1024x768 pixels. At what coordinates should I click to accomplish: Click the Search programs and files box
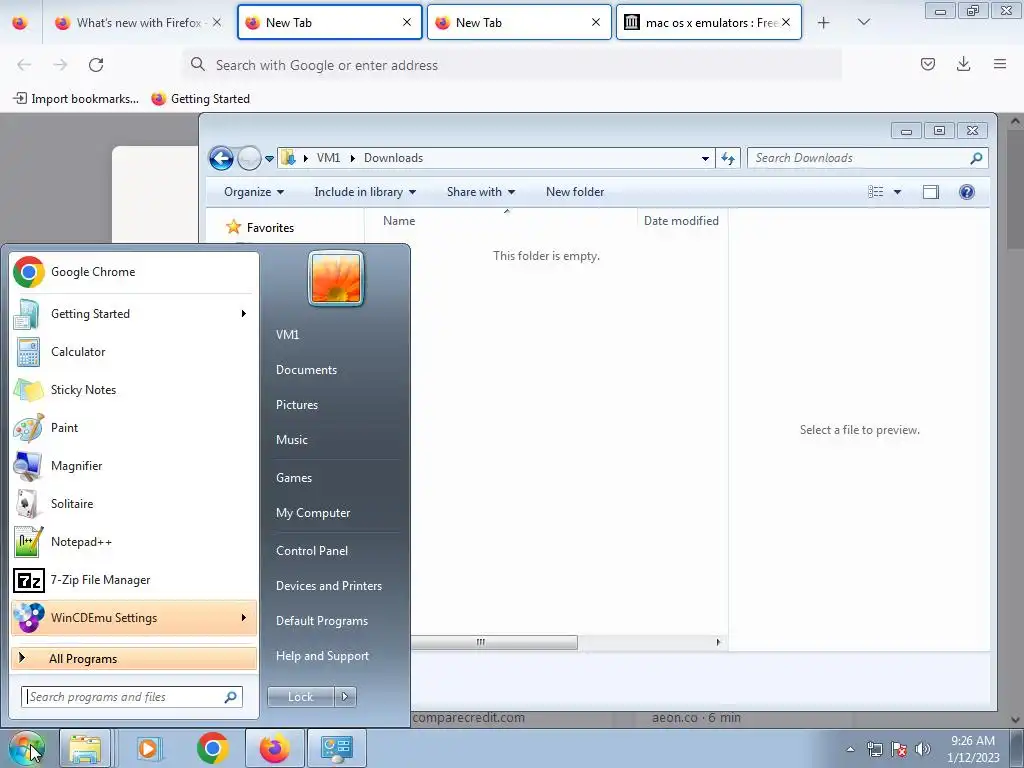(131, 697)
